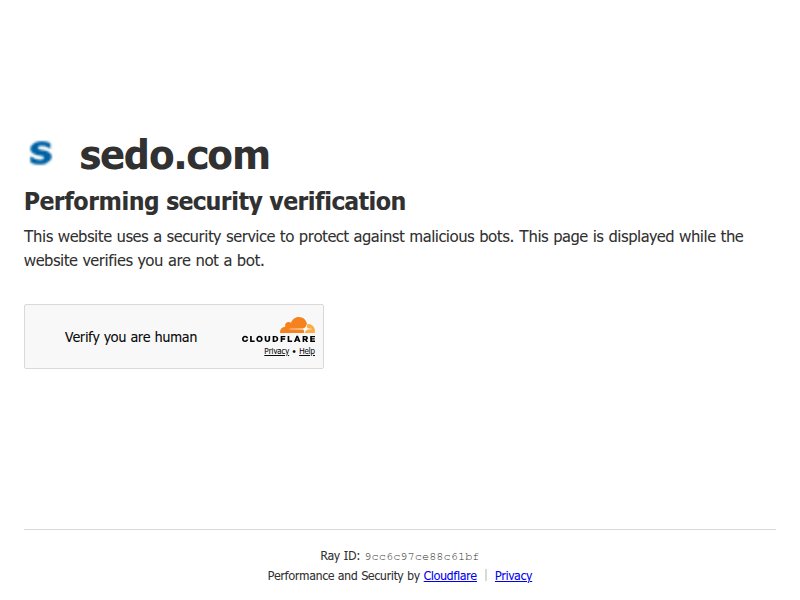
Task: Open the footer Privacy link
Action: point(513,576)
